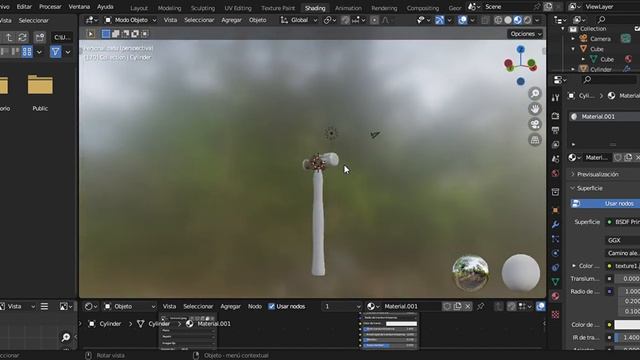The image size is (640, 360).
Task: Open the Editar menu in top bar
Action: coord(24,7)
